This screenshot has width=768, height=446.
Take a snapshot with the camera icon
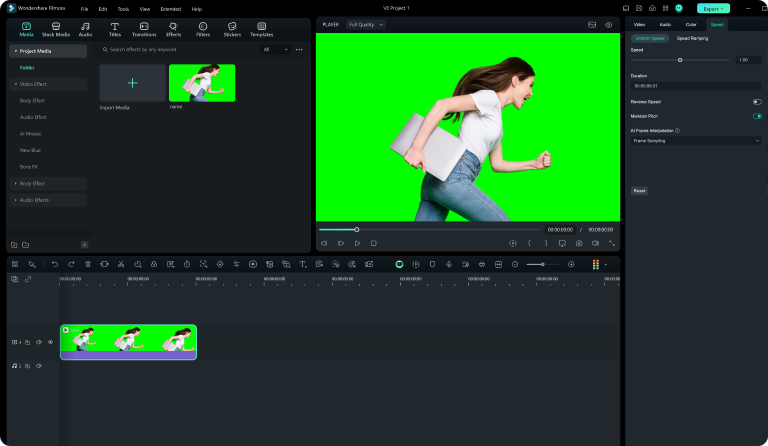pos(579,243)
